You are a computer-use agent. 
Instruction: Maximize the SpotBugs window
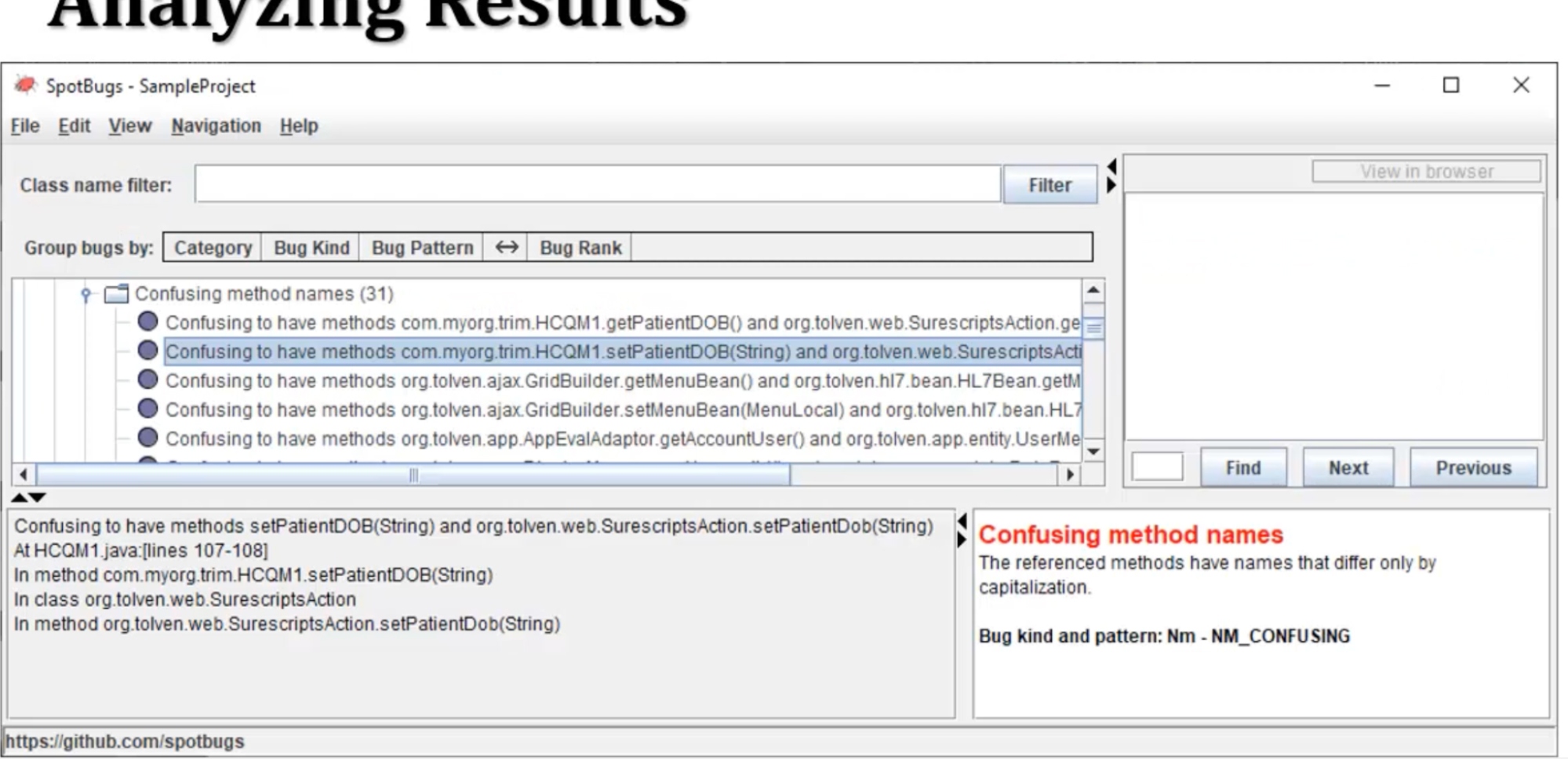pyautogui.click(x=1451, y=85)
